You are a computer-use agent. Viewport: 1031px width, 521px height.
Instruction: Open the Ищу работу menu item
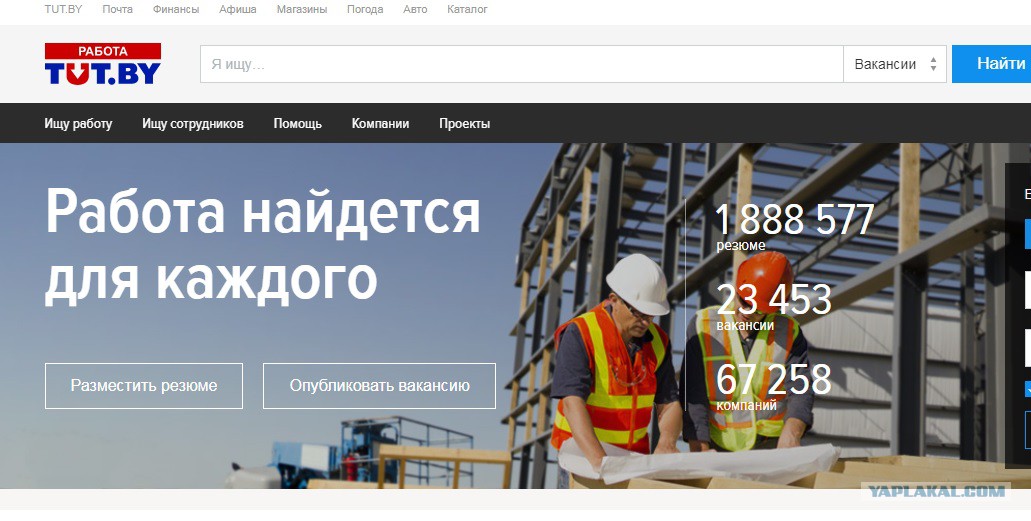(x=78, y=124)
